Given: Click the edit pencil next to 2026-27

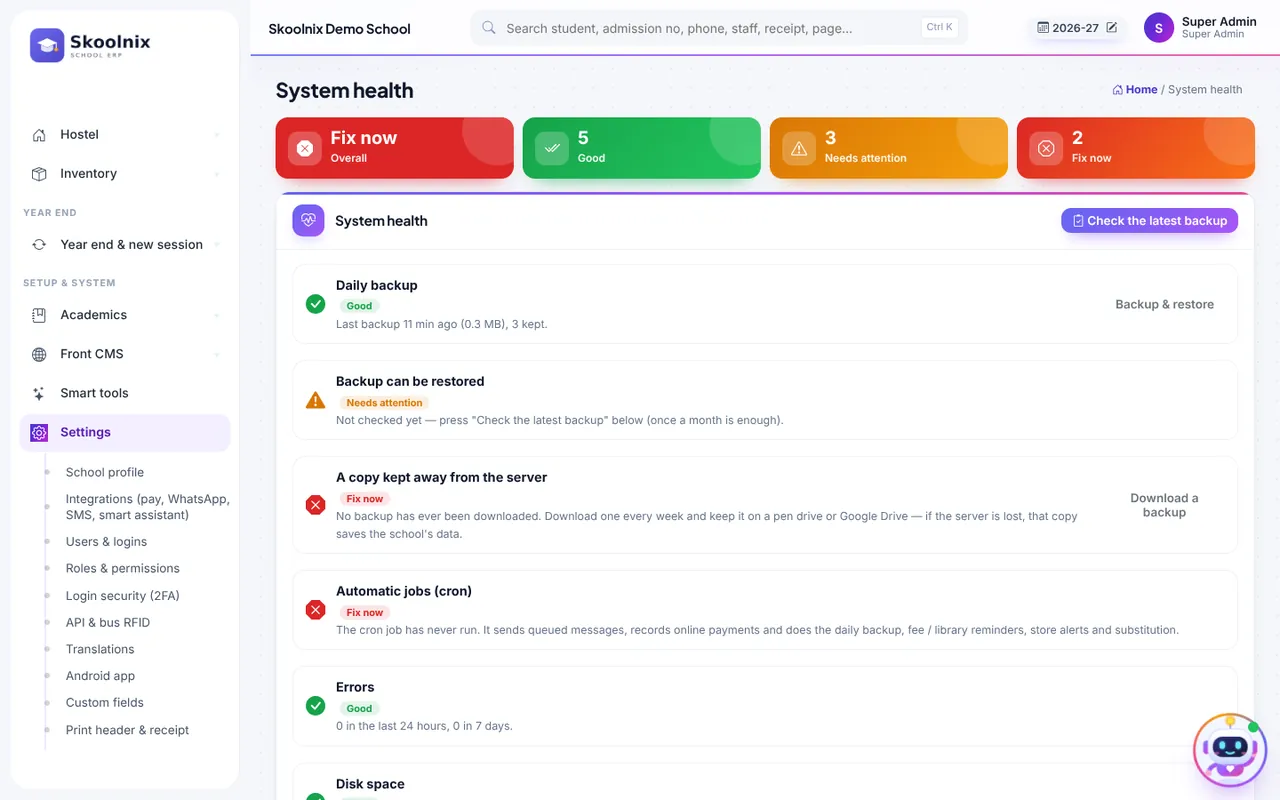Looking at the screenshot, I should click(1111, 28).
